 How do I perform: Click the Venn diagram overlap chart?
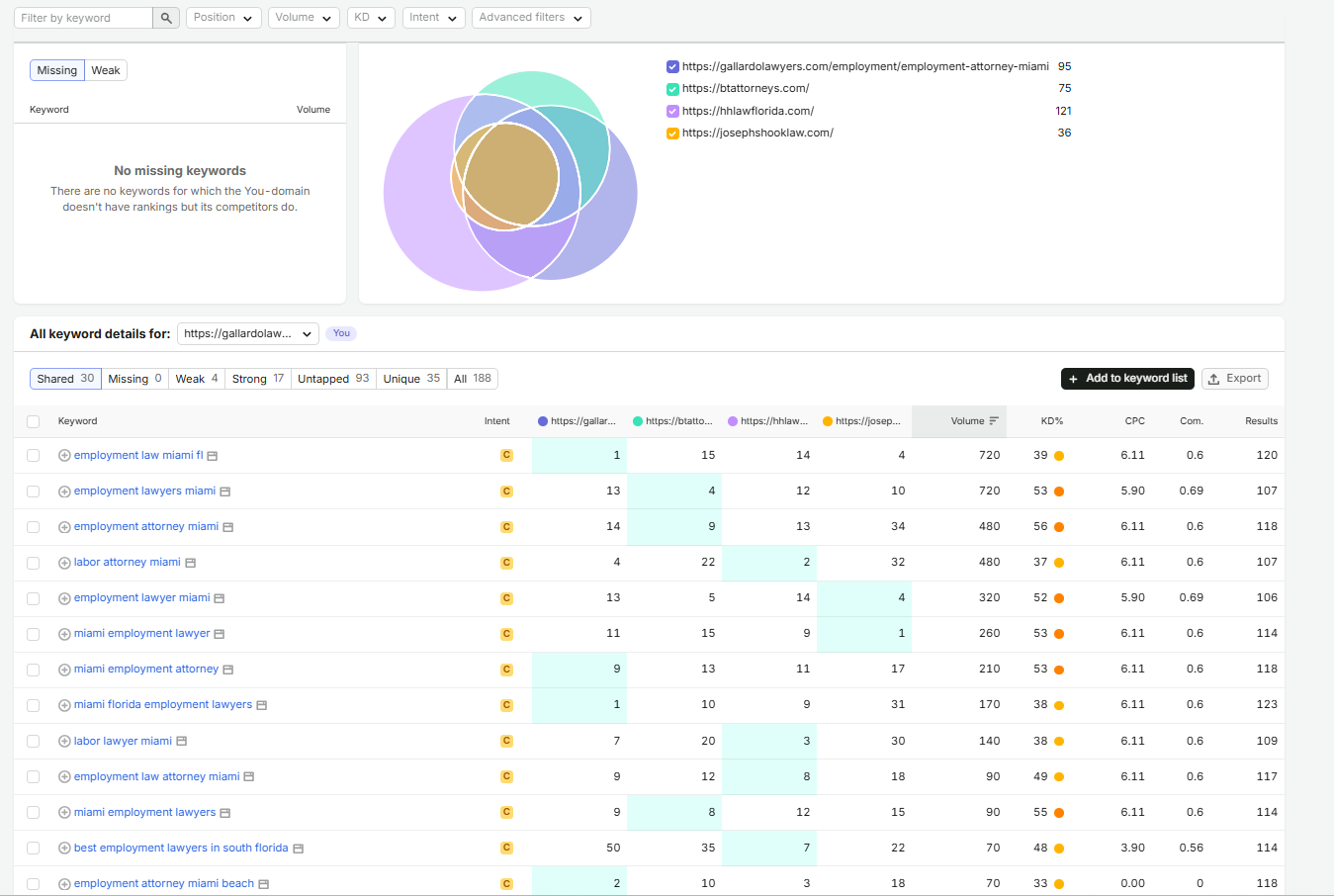(510, 181)
